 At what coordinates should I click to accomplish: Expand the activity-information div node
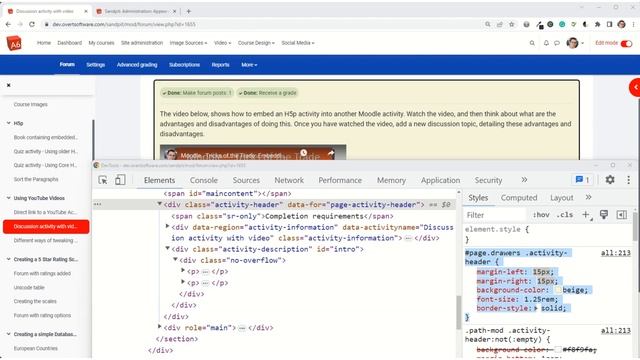coord(167,226)
